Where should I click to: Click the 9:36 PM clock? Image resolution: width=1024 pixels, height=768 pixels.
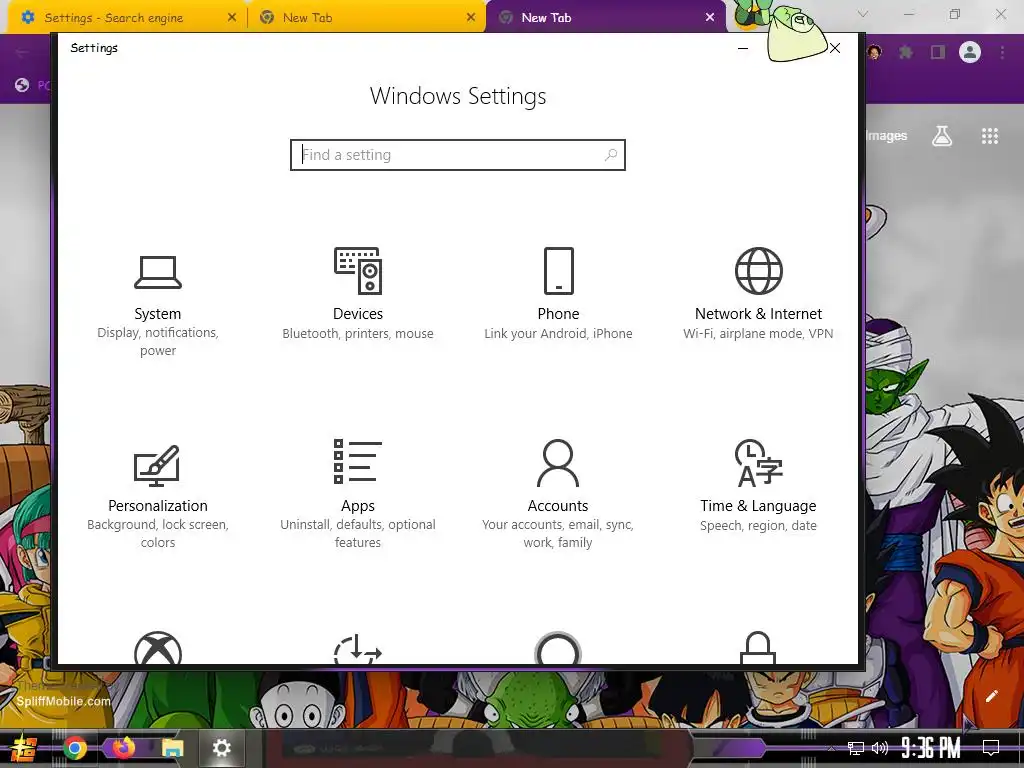931,748
